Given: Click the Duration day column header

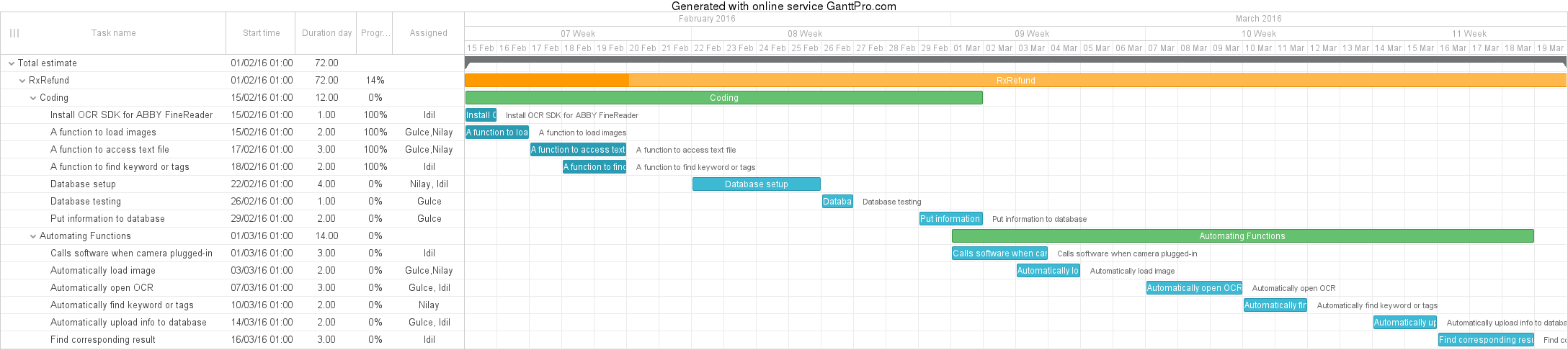Looking at the screenshot, I should [x=326, y=33].
